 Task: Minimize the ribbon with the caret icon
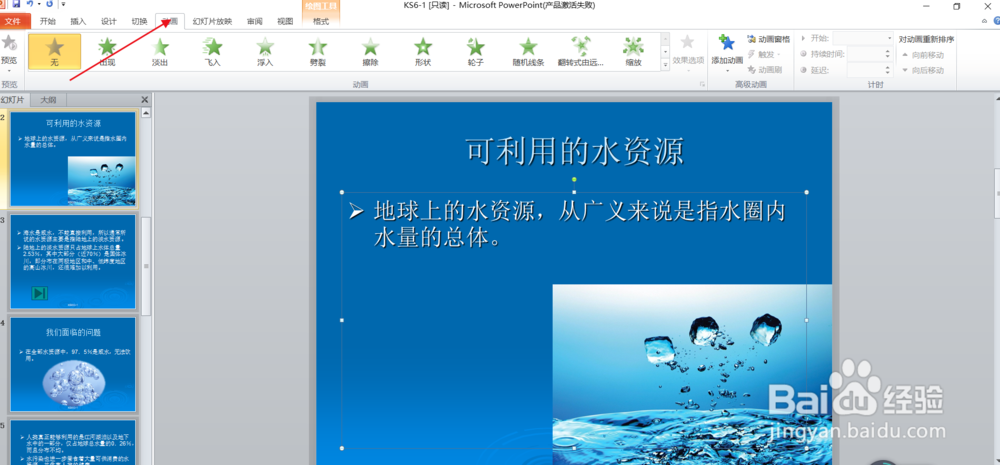coord(985,21)
